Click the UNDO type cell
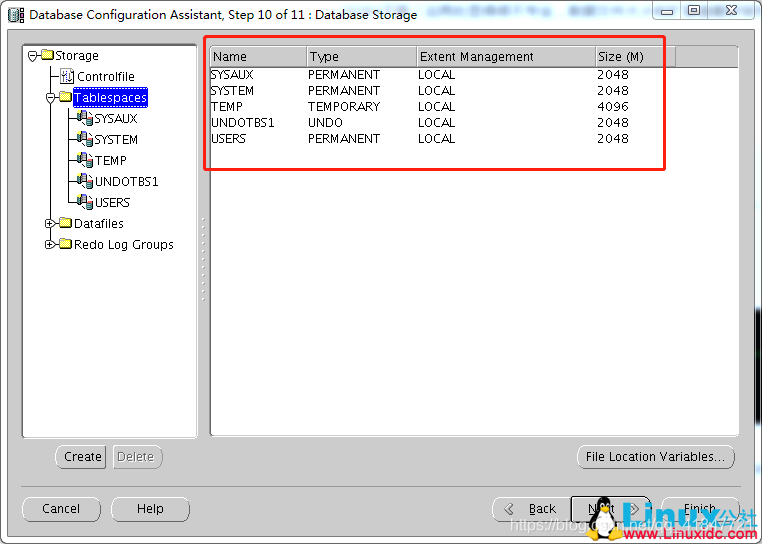The height and width of the screenshot is (544, 762). (325, 123)
